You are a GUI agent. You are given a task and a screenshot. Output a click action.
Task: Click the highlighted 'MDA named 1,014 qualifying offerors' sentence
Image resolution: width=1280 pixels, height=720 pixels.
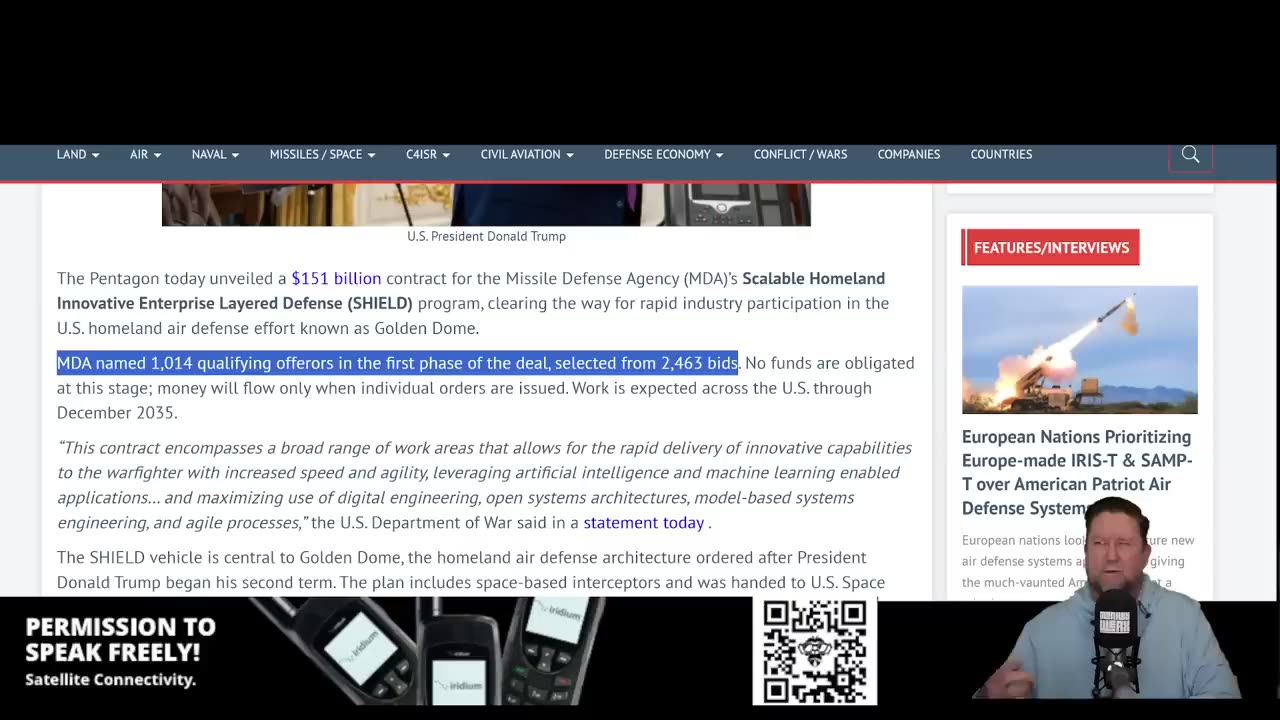(397, 362)
